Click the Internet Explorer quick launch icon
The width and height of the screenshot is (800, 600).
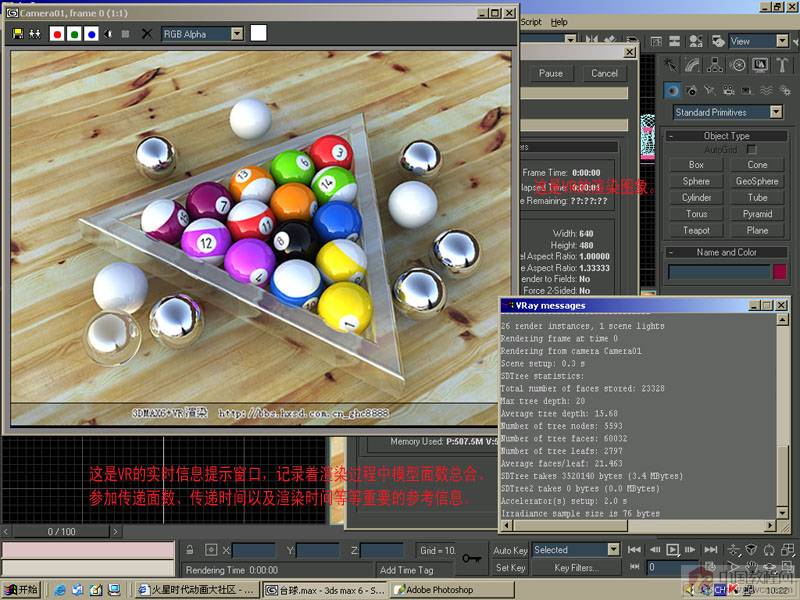tap(60, 590)
